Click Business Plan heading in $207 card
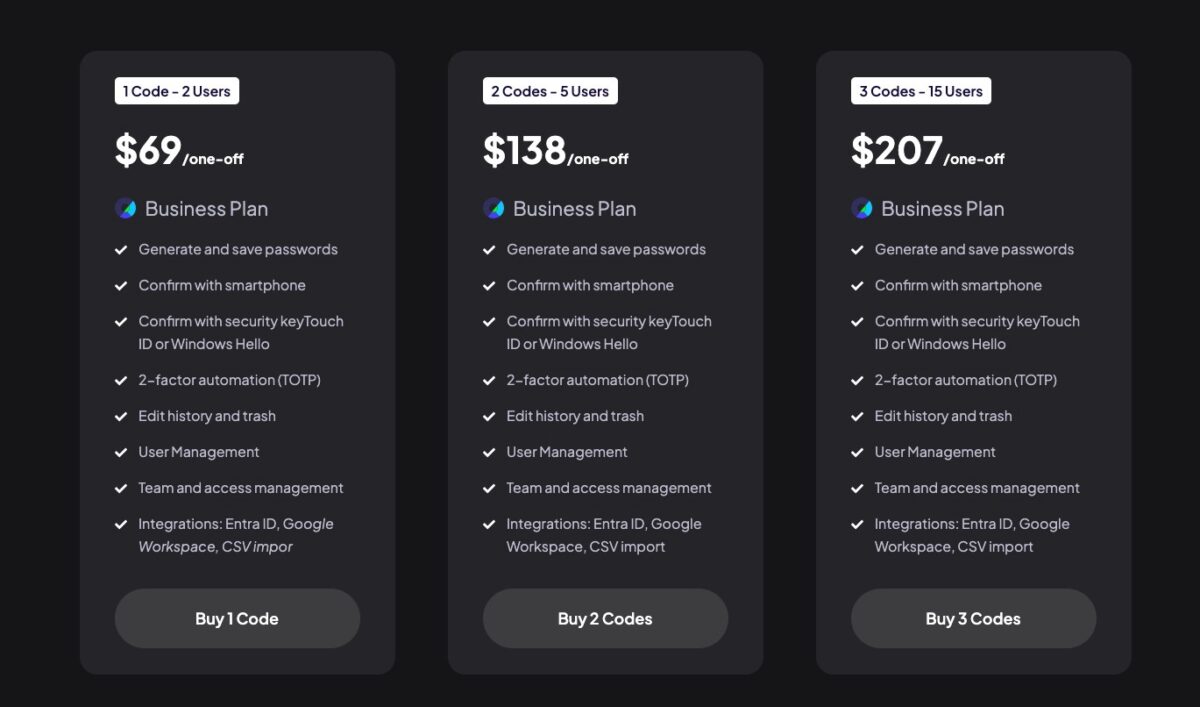The height and width of the screenshot is (707, 1200). pos(942,209)
